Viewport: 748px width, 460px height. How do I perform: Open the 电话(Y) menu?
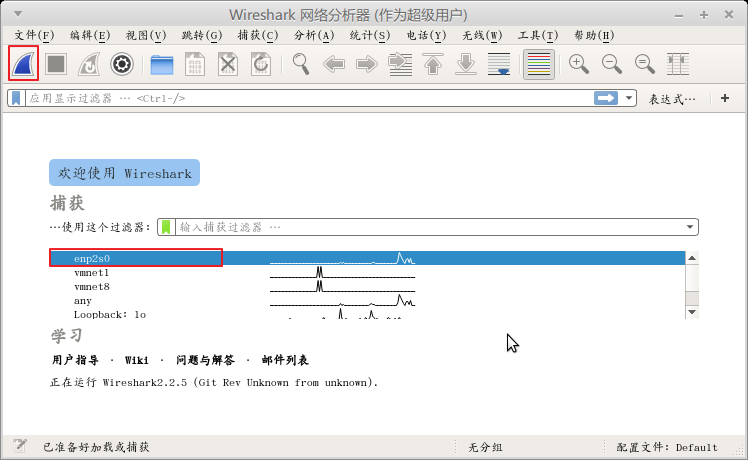coord(426,35)
